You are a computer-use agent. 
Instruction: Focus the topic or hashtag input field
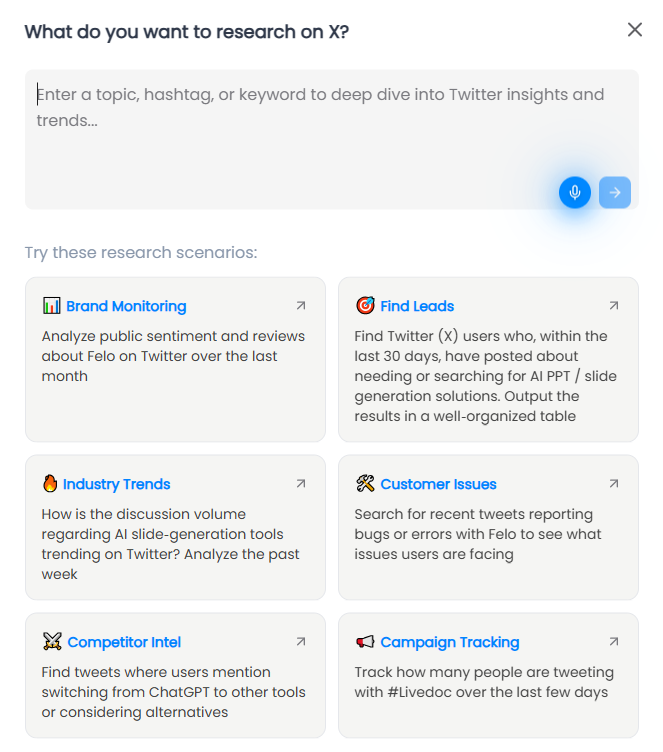(x=300, y=130)
